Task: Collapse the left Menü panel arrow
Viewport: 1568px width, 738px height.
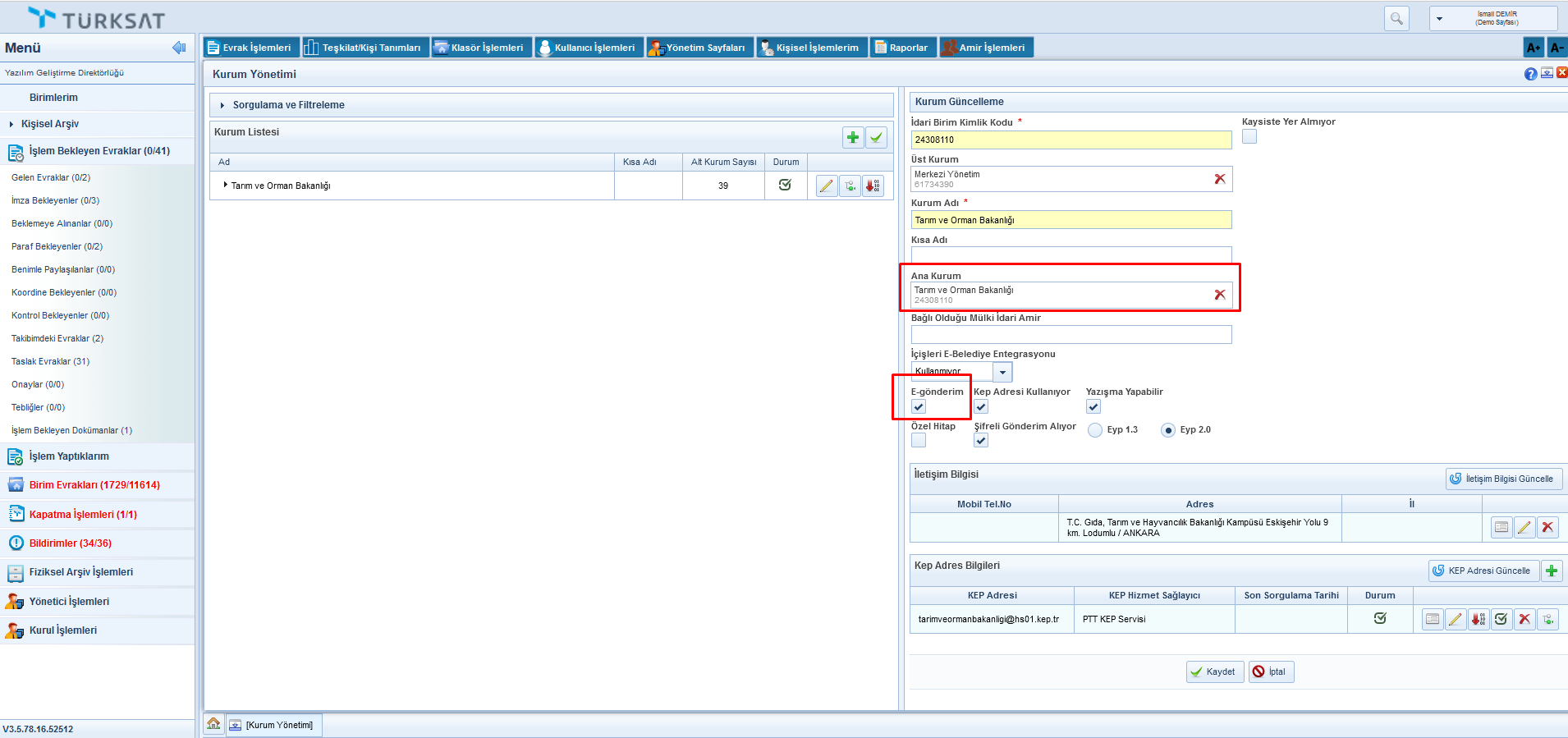Action: [179, 48]
